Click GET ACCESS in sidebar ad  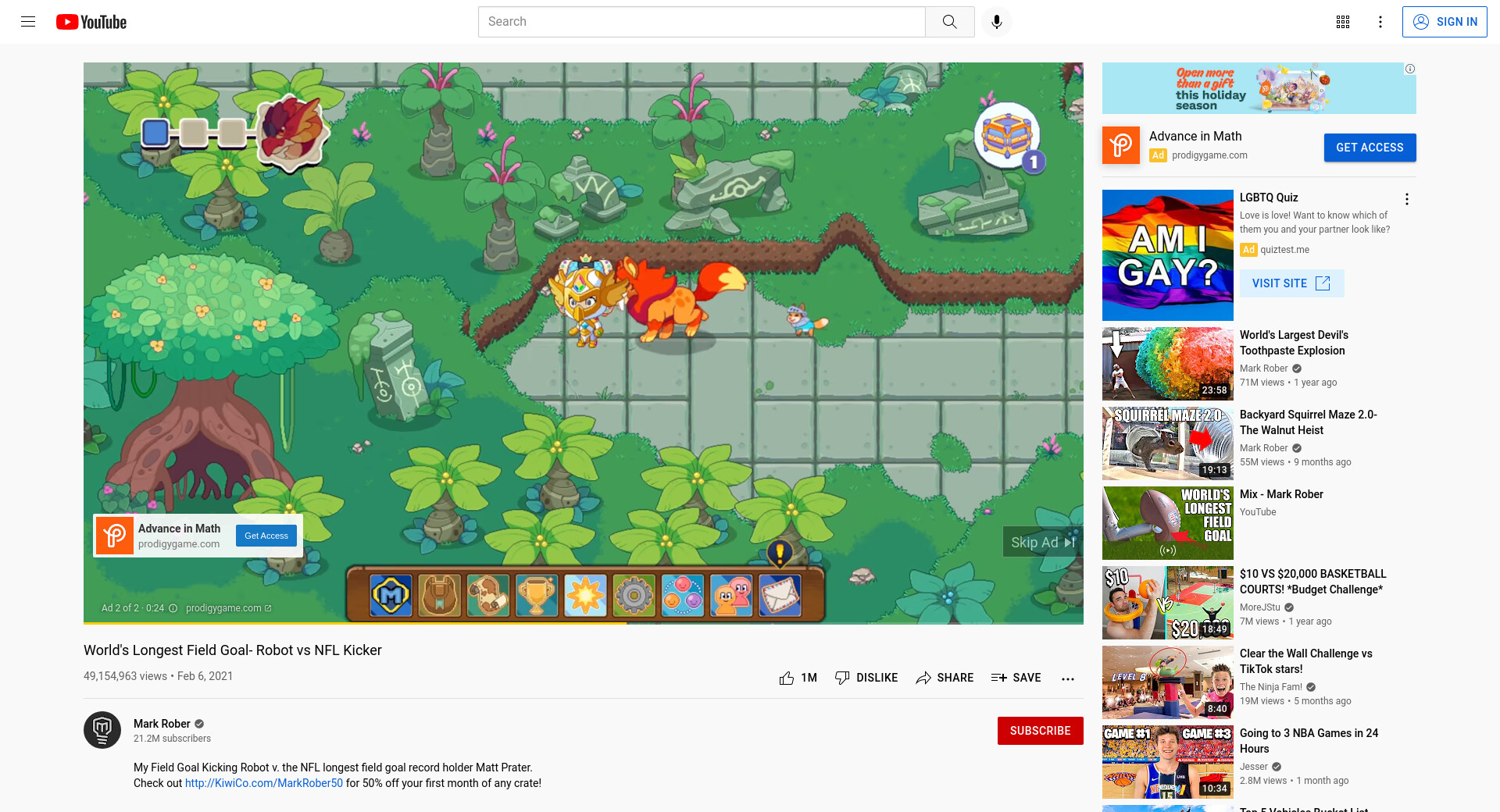(x=1370, y=148)
